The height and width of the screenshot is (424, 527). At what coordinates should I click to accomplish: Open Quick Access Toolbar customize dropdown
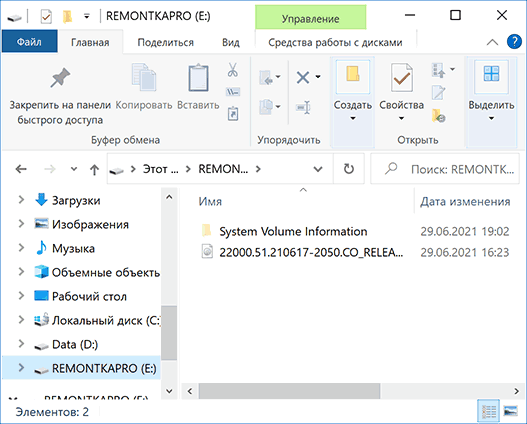tap(87, 16)
